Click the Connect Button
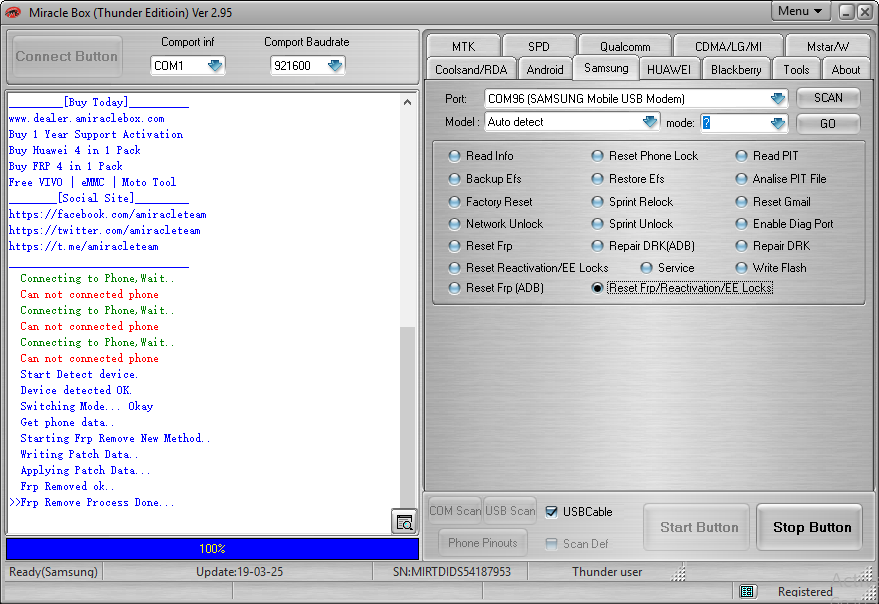The height and width of the screenshot is (604, 879). pos(67,56)
